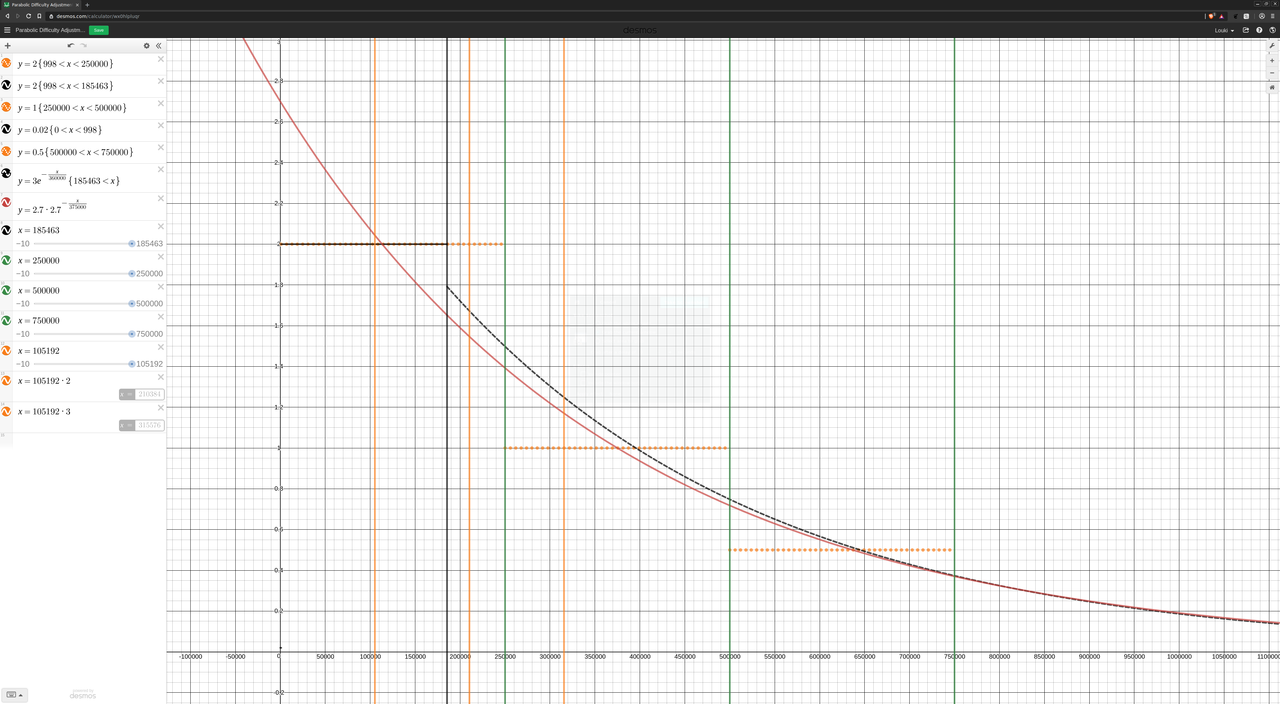Delete expression y=1{250000<x<500000}
The image size is (1280, 704).
pos(161,103)
